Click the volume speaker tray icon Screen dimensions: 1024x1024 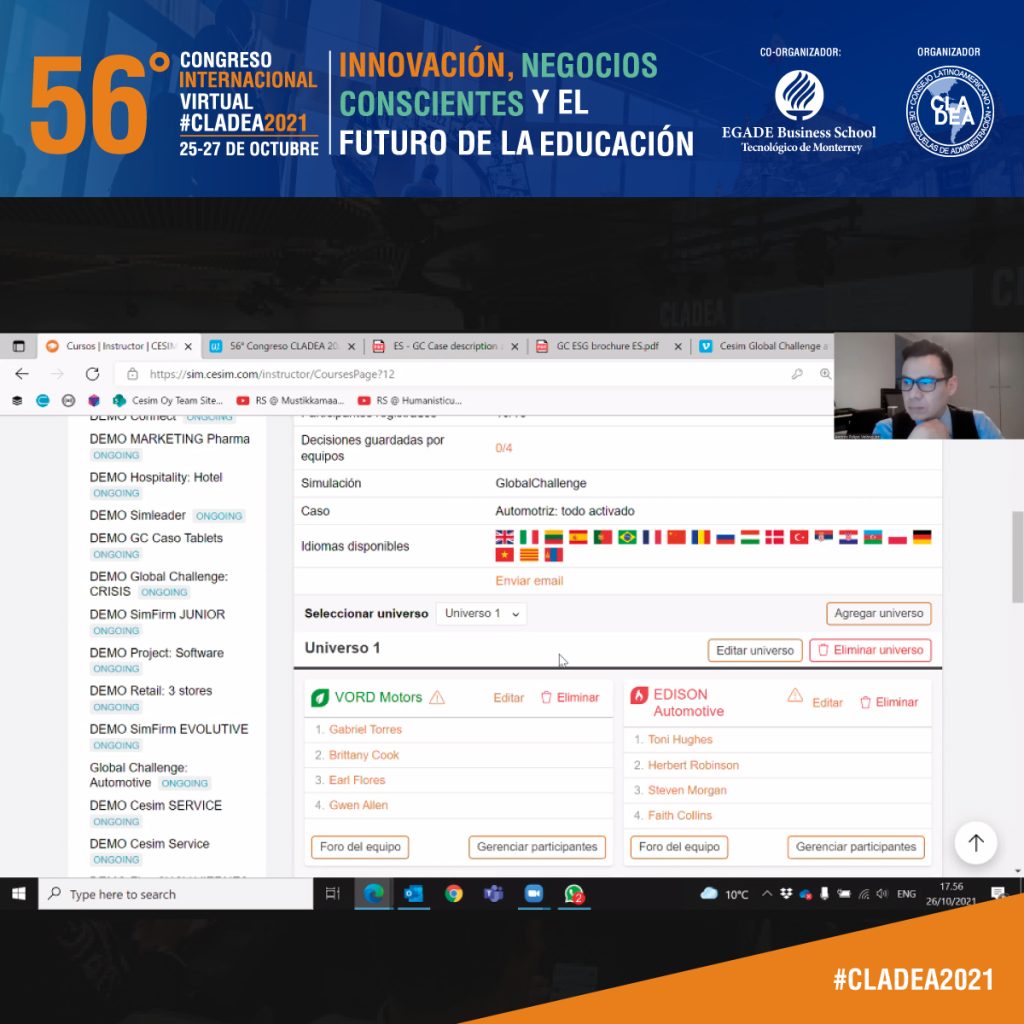[x=882, y=893]
